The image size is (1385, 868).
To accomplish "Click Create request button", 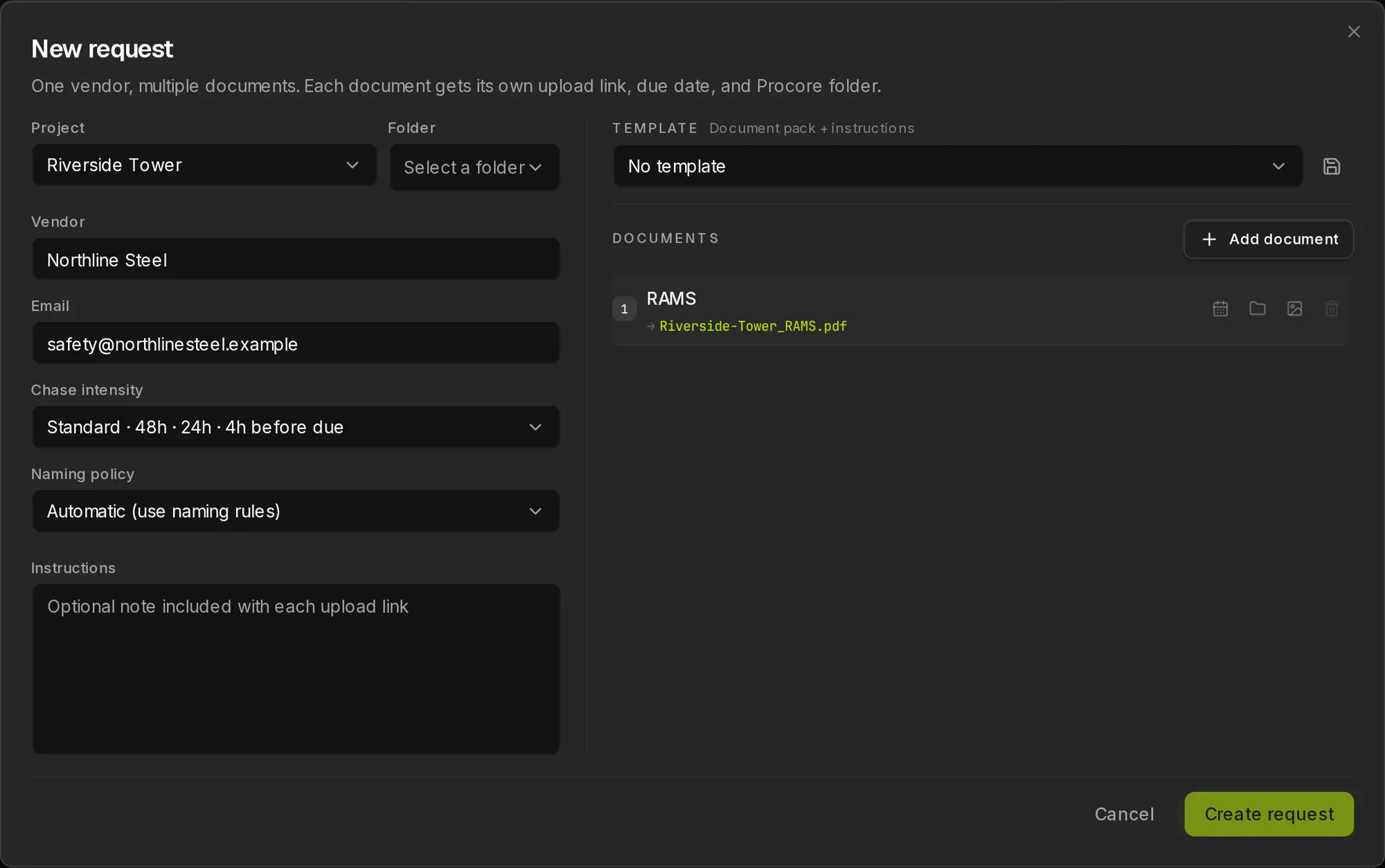I will tap(1269, 814).
